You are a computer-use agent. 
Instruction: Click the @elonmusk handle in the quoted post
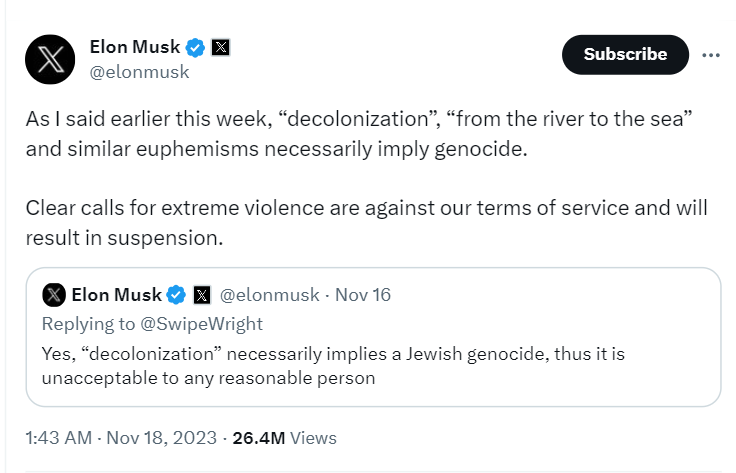pyautogui.click(x=269, y=294)
